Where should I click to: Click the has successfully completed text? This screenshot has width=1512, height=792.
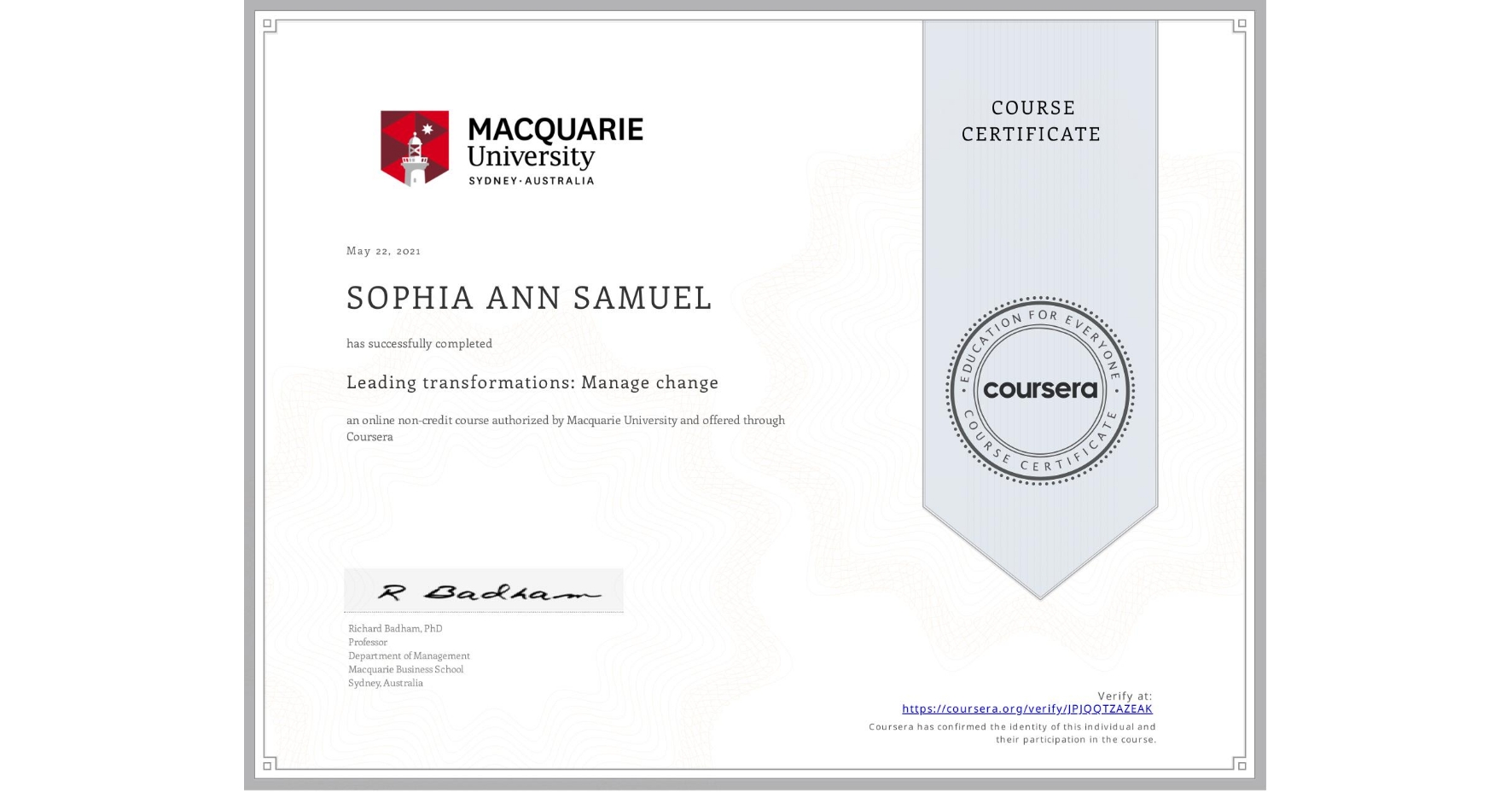coord(419,343)
